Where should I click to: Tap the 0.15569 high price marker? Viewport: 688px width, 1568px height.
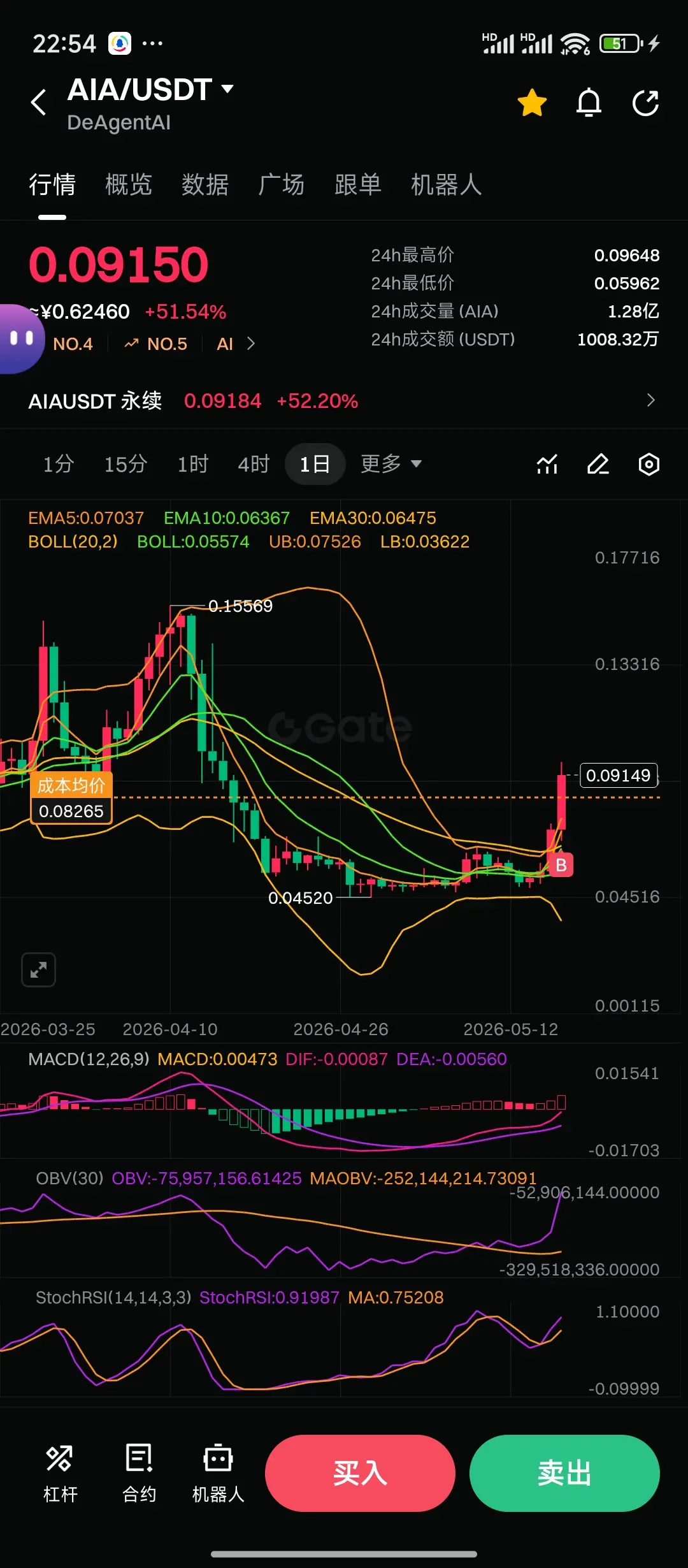click(240, 606)
